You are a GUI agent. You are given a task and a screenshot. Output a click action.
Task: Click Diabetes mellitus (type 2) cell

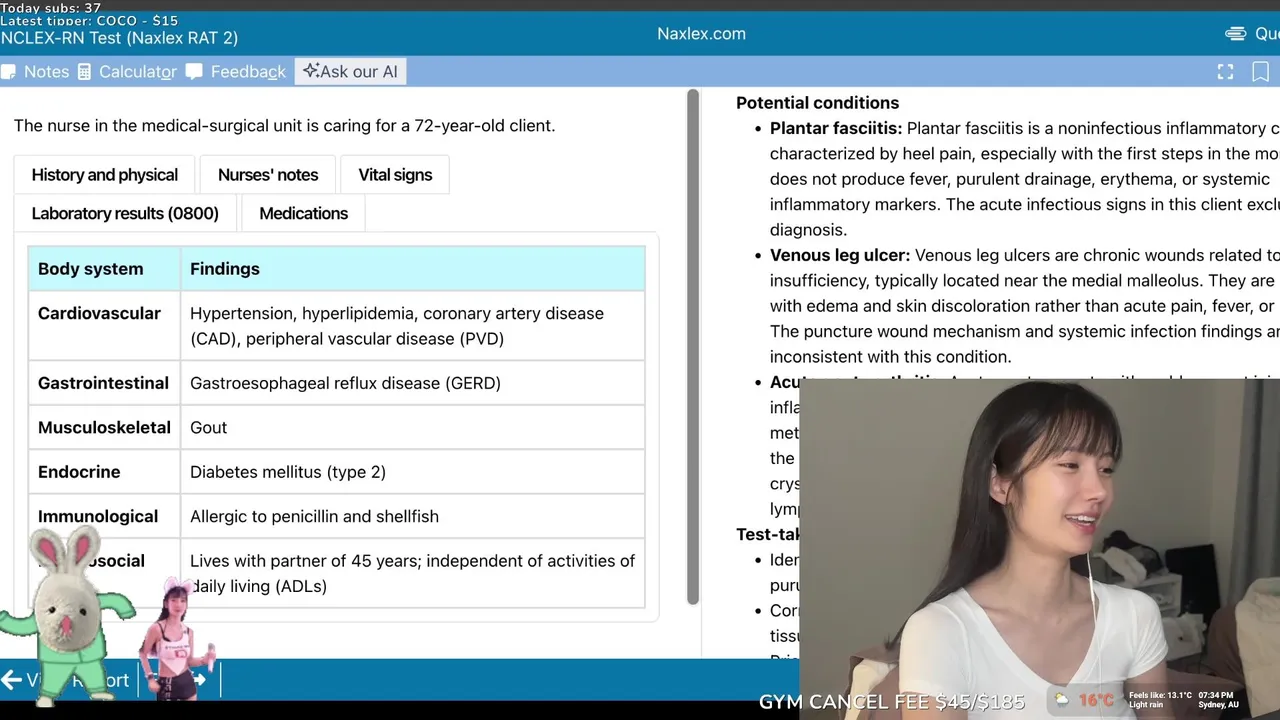click(x=412, y=472)
